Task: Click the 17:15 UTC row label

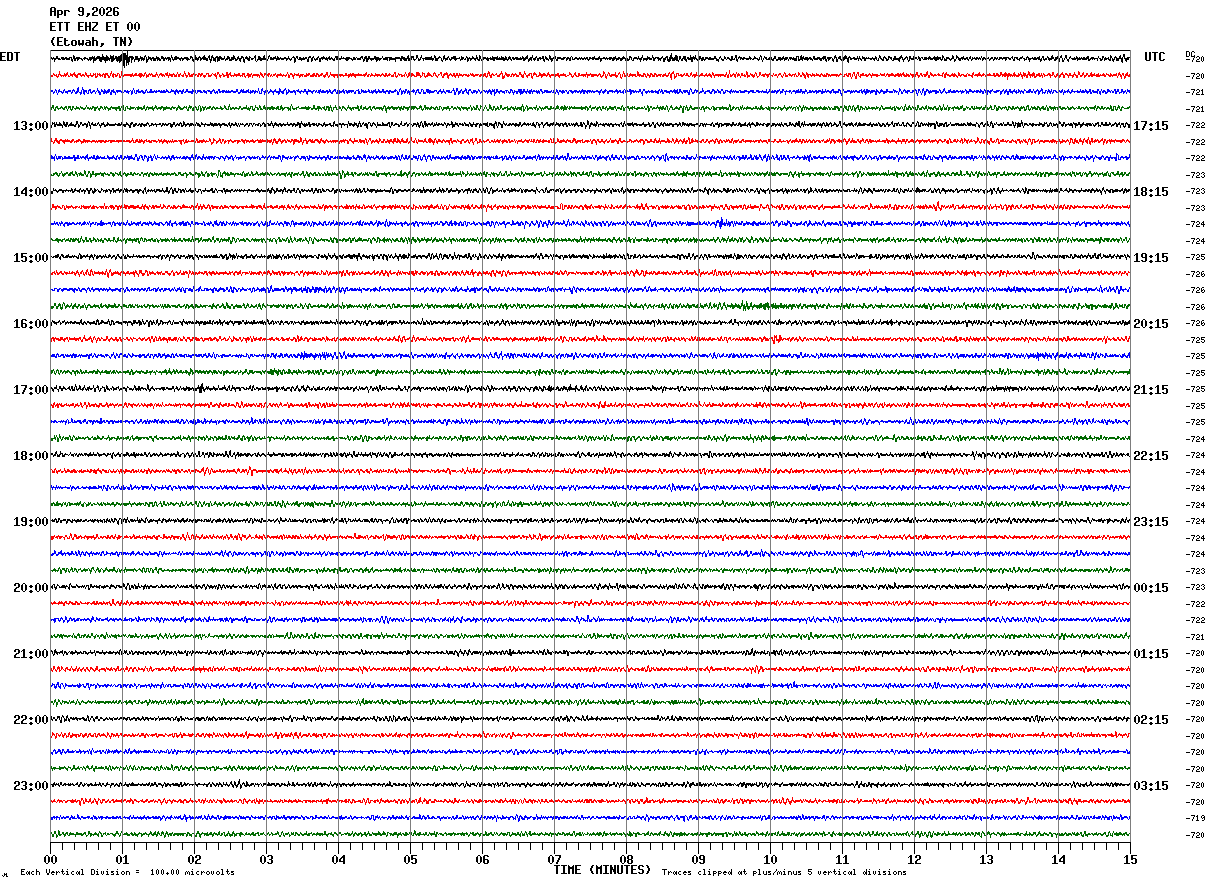Action: [x=1150, y=126]
